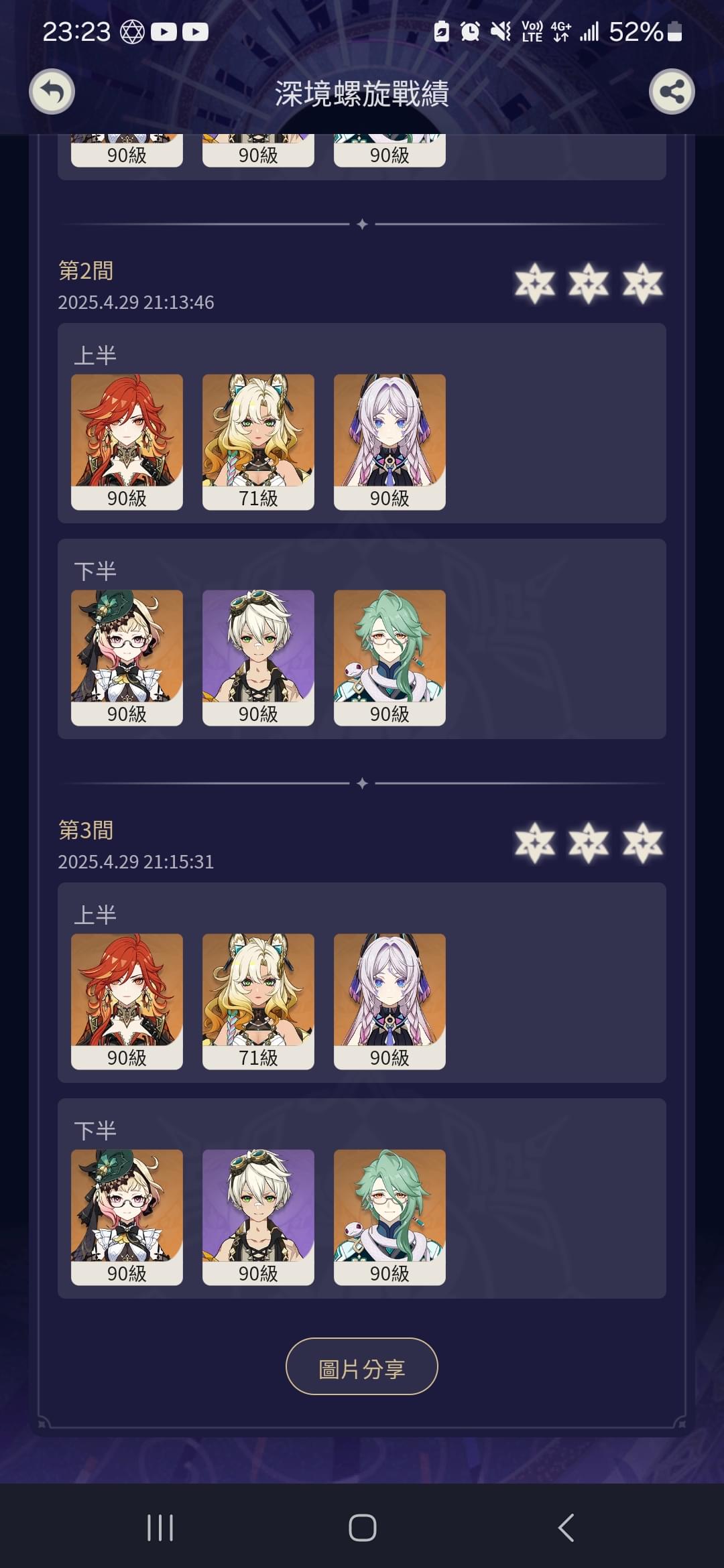This screenshot has width=724, height=1568.
Task: Tap the Android navigation back chevron
Action: 566,1528
